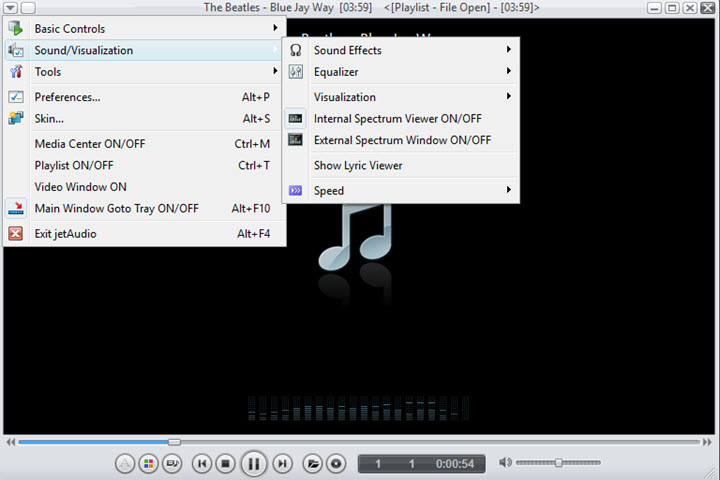Click the Preferences checkmark icon
The height and width of the screenshot is (480, 720).
(x=16, y=97)
